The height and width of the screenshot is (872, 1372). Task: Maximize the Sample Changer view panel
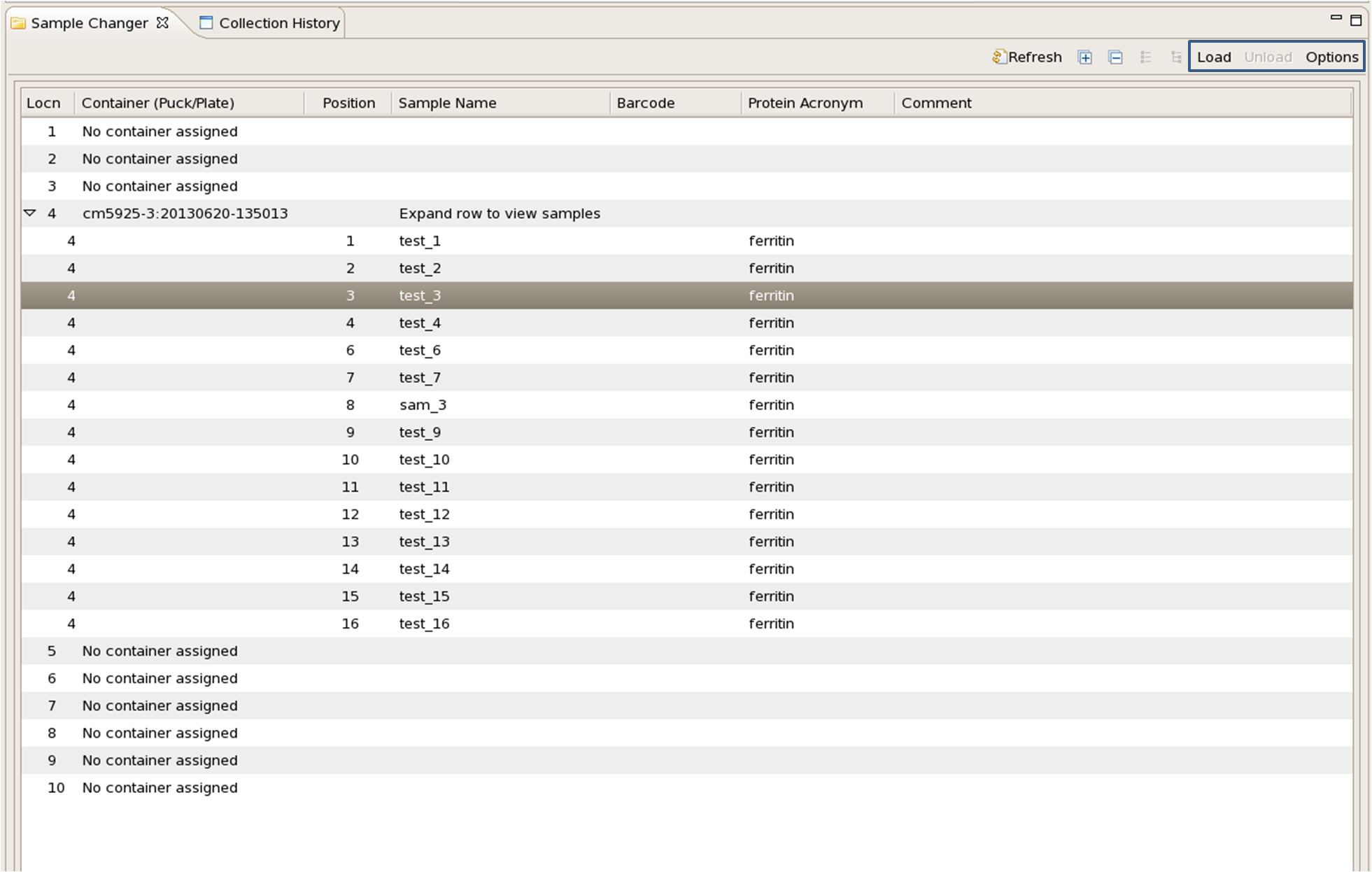1356,20
